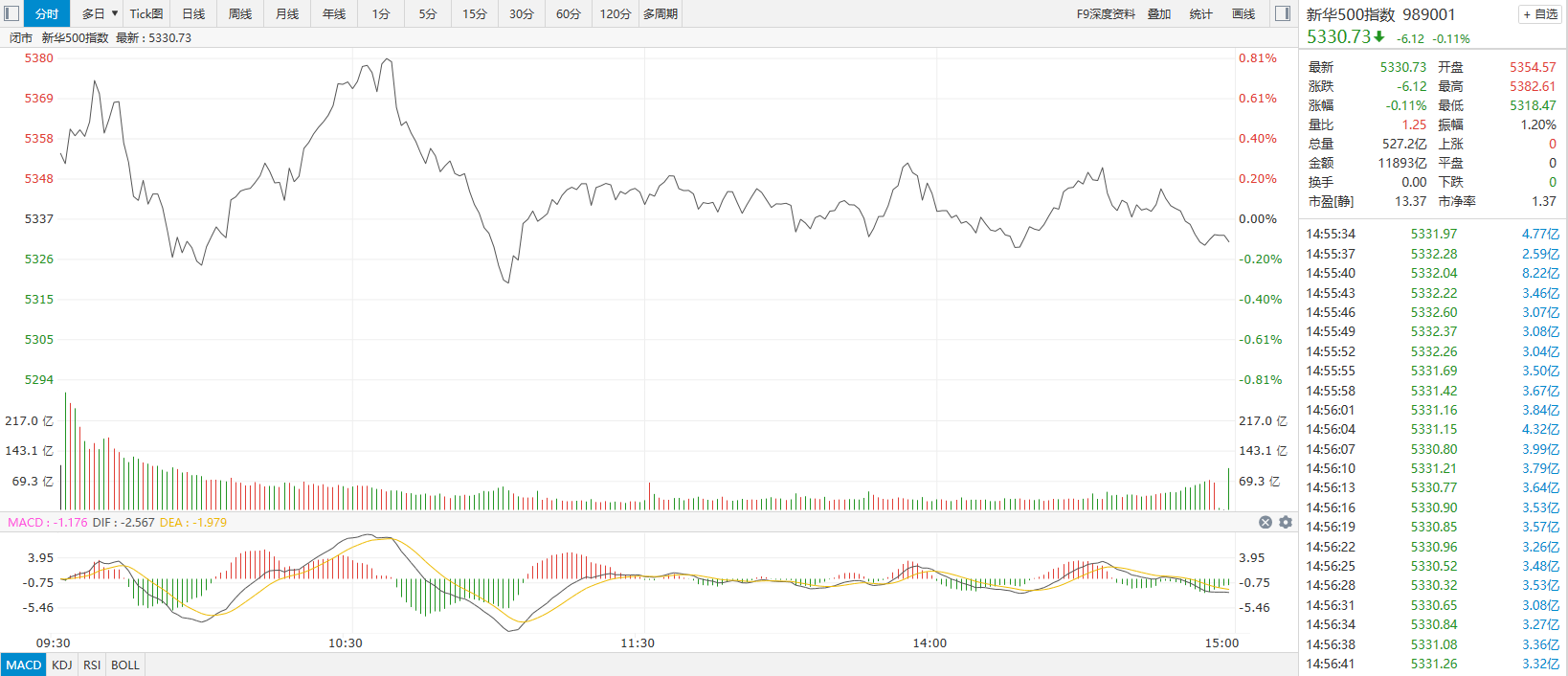1568x676 pixels.
Task: Open F9深度资料 in-depth data
Action: (x=1106, y=13)
